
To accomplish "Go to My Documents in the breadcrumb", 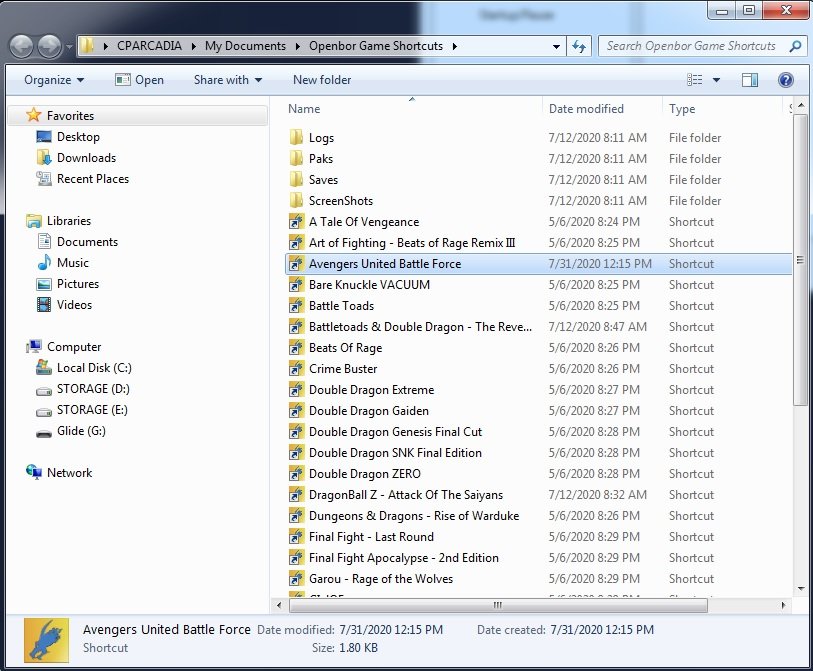I will 245,46.
